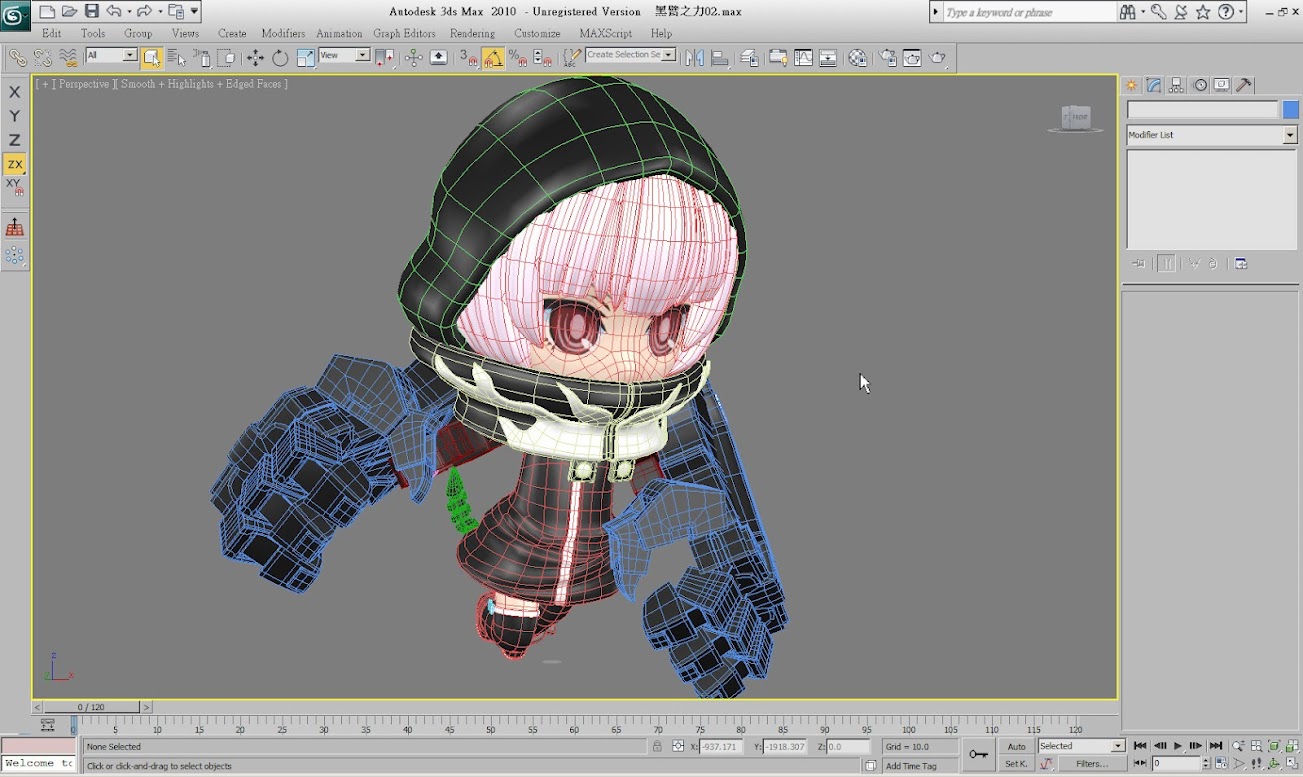The height and width of the screenshot is (777, 1303).
Task: Open the Rendered Frame Window
Action: point(912,58)
